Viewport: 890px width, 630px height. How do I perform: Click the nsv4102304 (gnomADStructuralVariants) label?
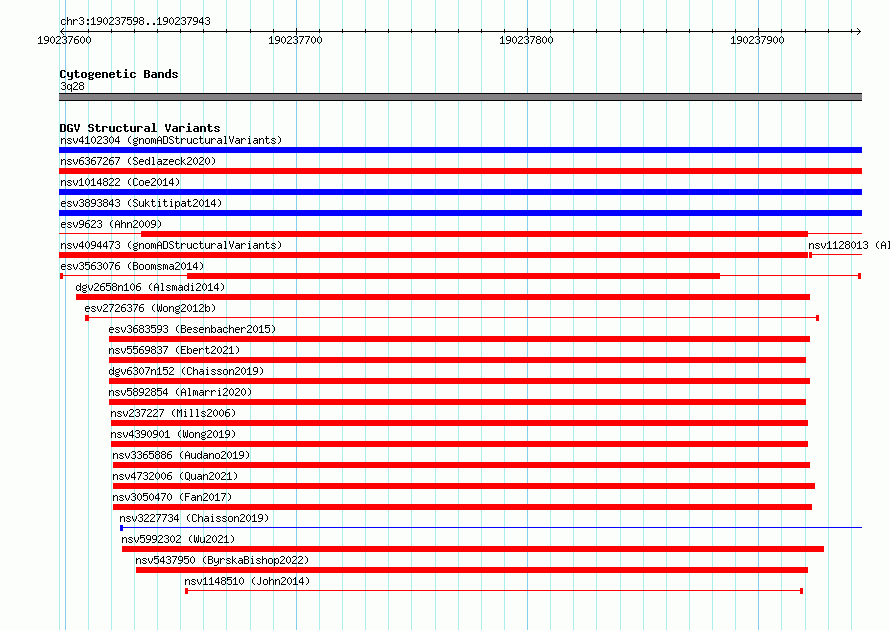click(x=171, y=140)
